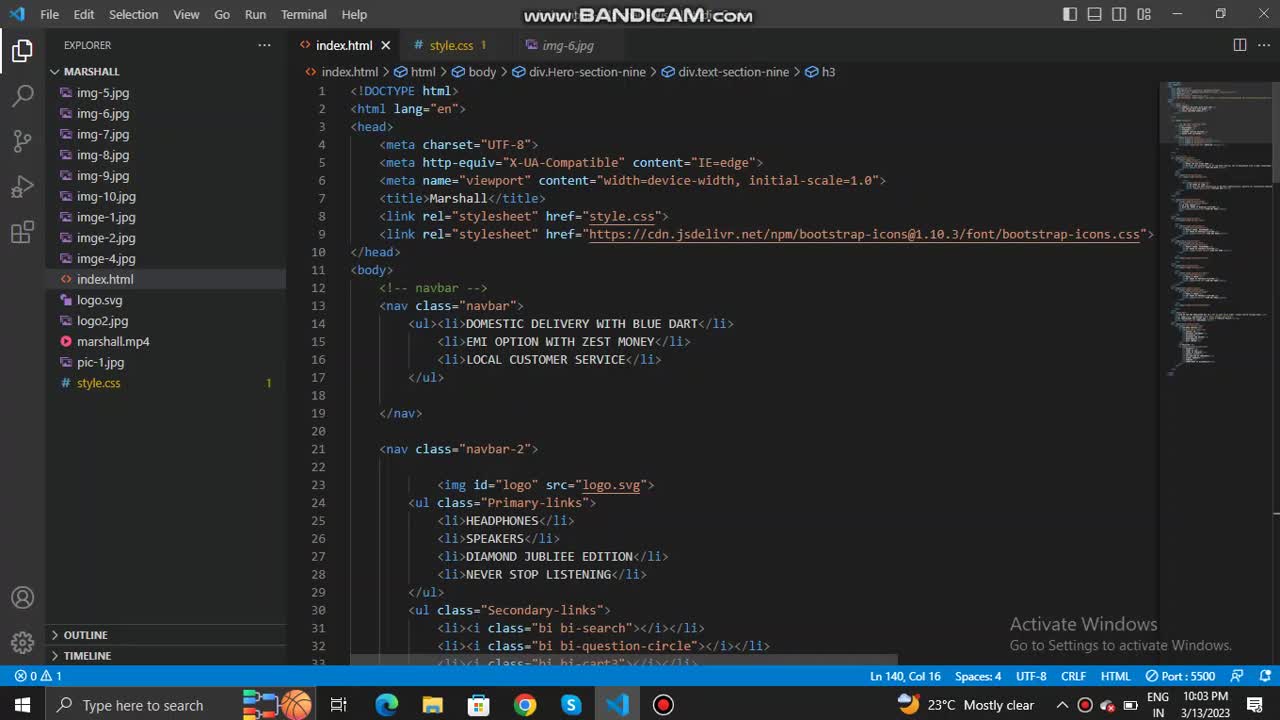This screenshot has width=1280, height=720.
Task: Expand the TIMELINE section
Action: tap(87, 656)
